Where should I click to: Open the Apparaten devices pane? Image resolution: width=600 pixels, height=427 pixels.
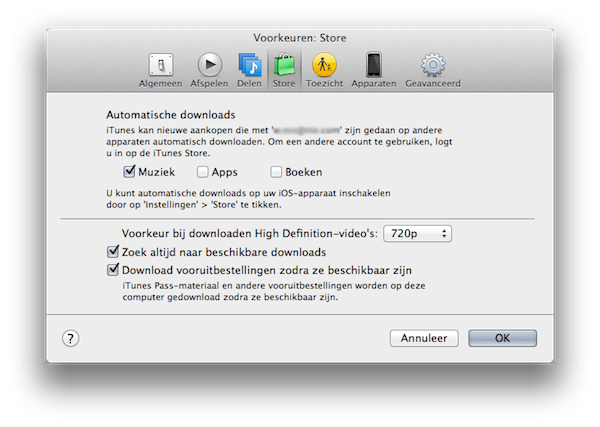374,70
